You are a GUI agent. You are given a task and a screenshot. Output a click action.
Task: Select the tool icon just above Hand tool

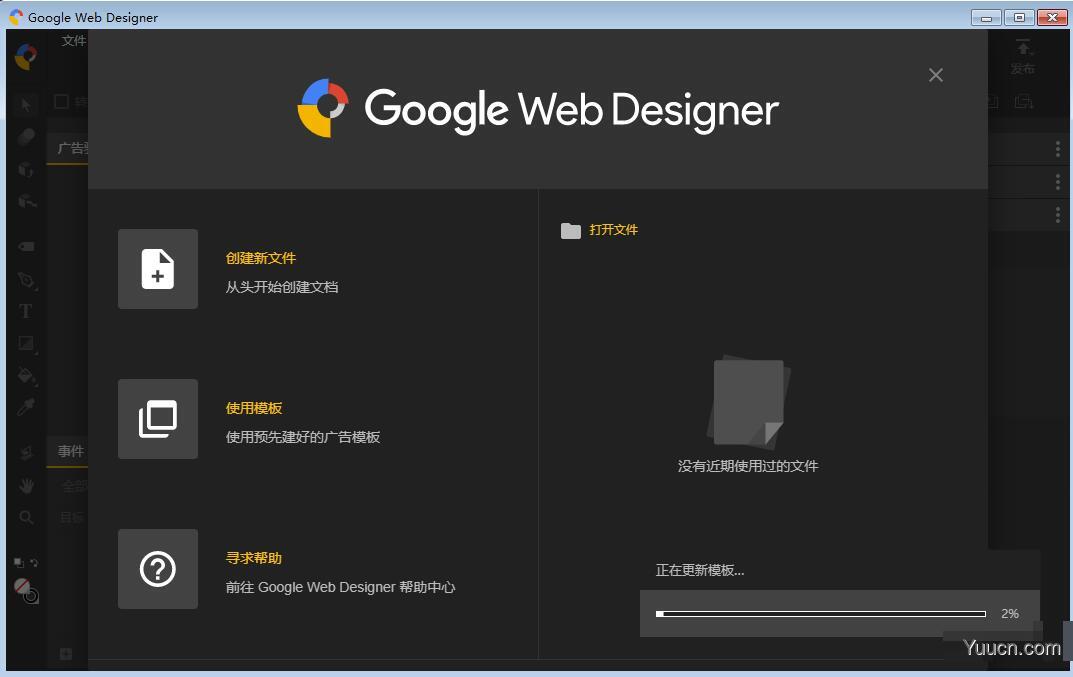(x=26, y=452)
